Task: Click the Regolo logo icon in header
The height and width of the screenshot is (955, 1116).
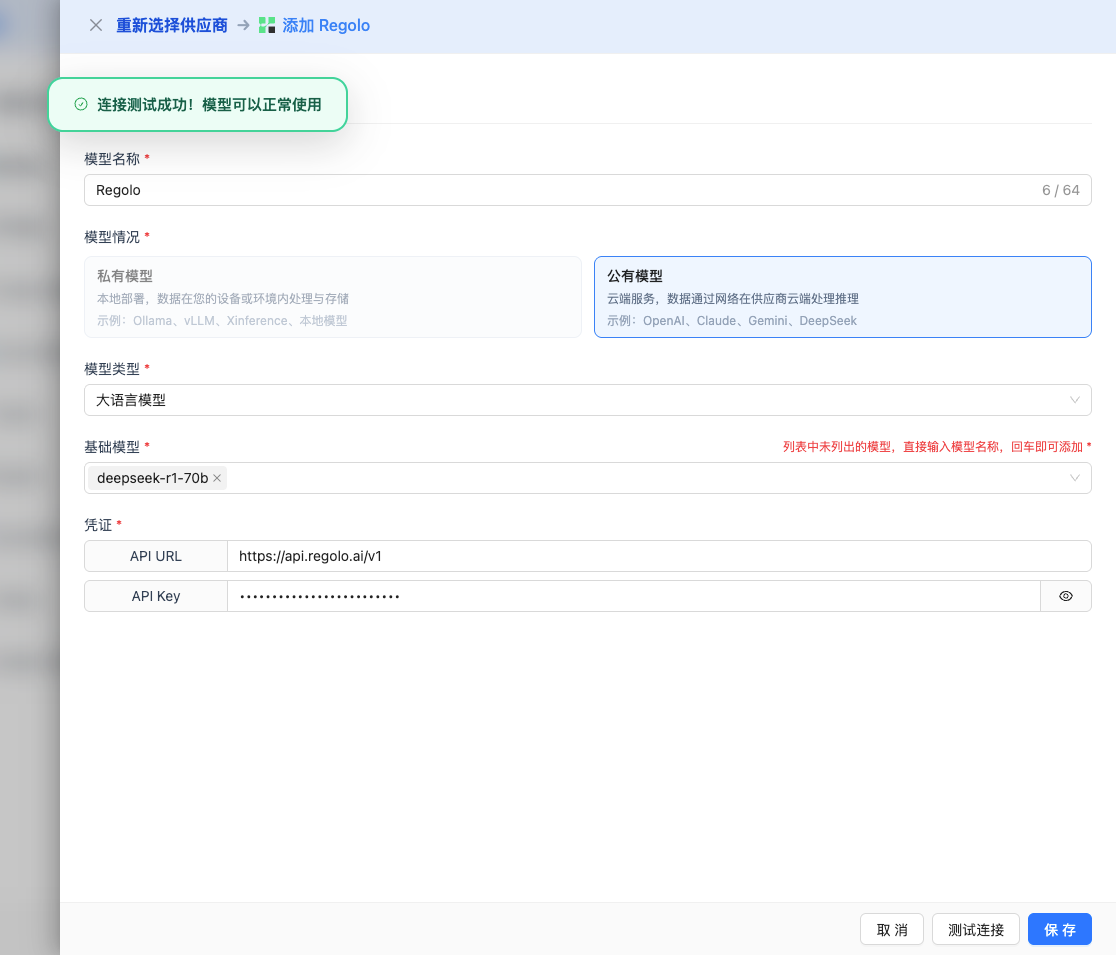Action: 267,26
